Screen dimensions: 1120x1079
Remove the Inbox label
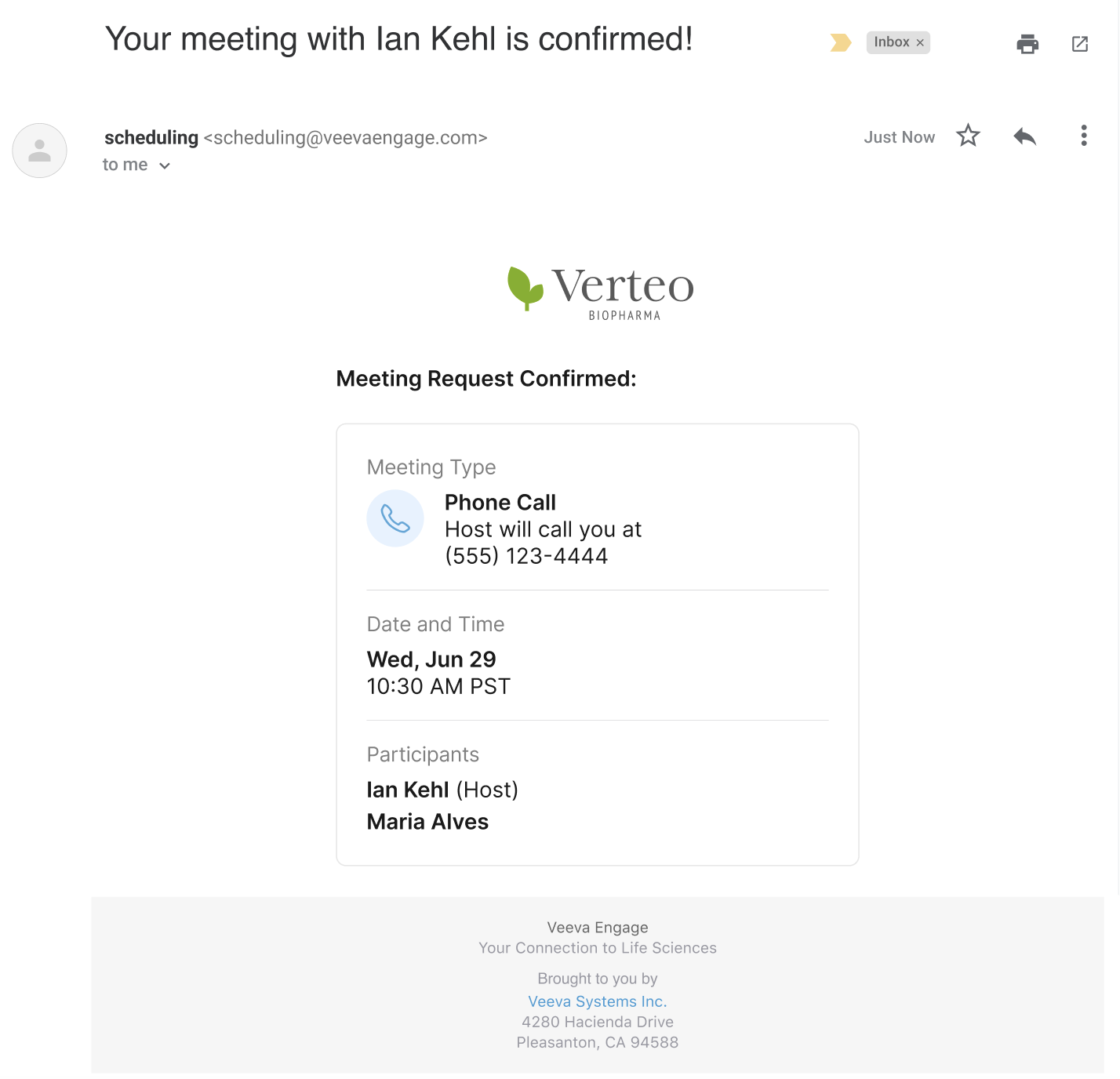pos(921,43)
